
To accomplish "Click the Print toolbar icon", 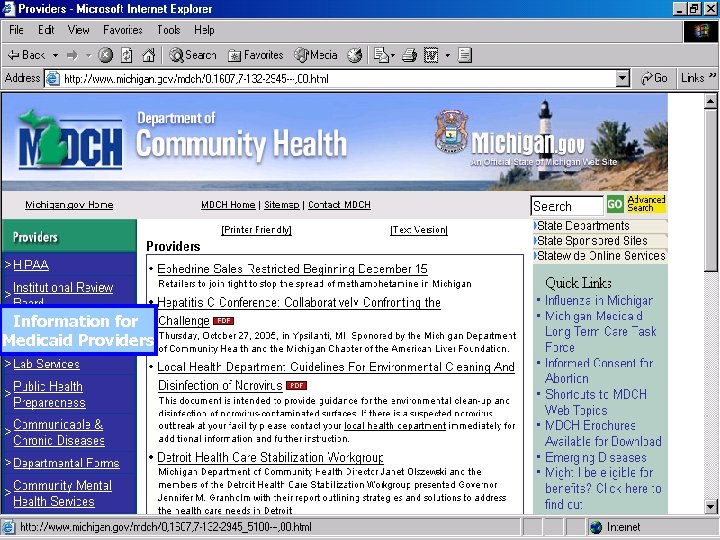I will [x=409, y=56].
